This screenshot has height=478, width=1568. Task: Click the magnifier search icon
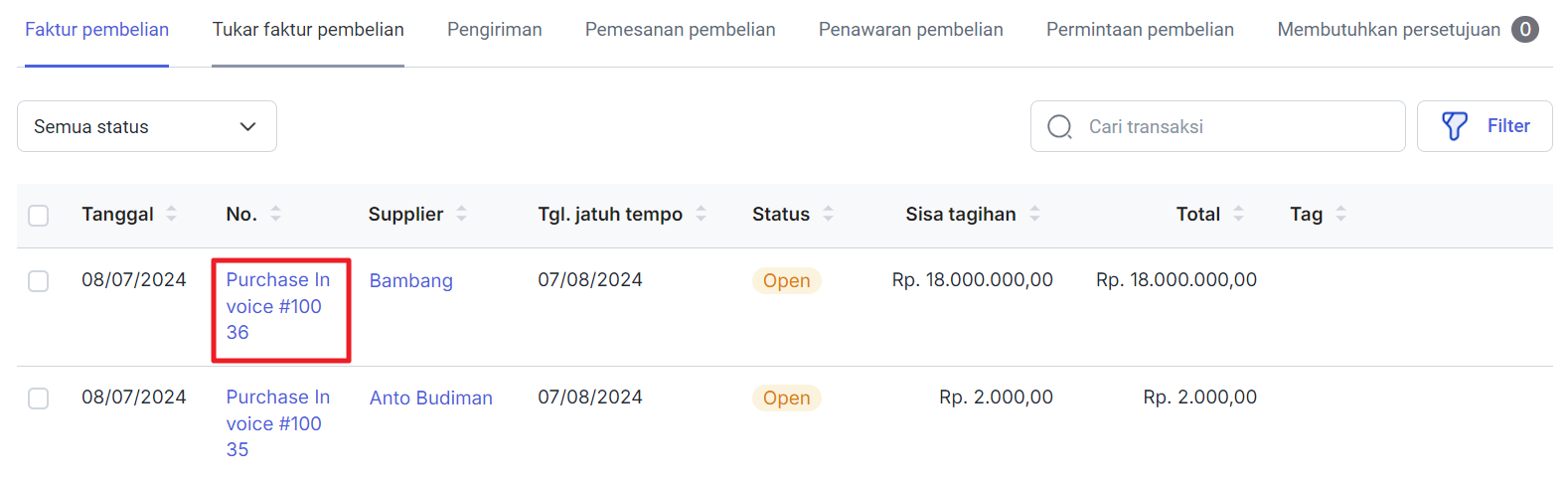pyautogui.click(x=1060, y=127)
